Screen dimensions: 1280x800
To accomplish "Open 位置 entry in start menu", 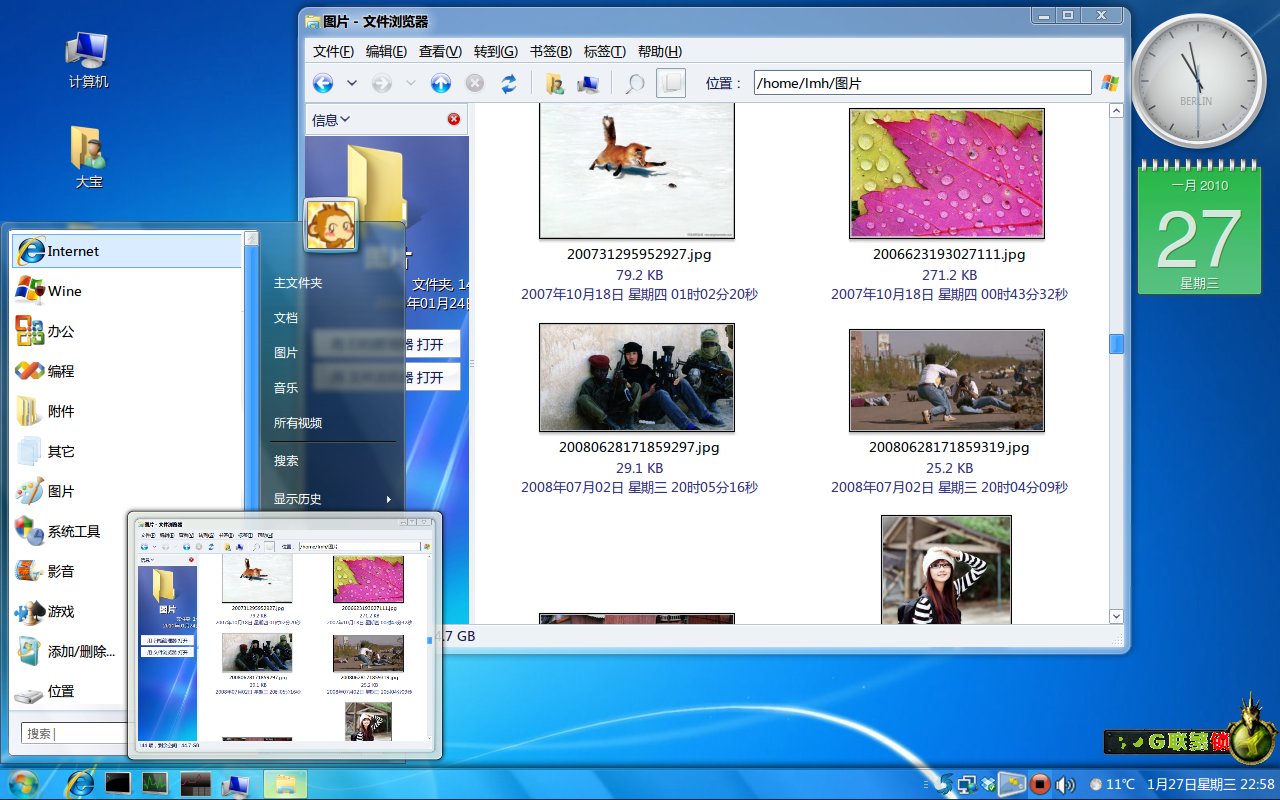I will click(x=72, y=691).
